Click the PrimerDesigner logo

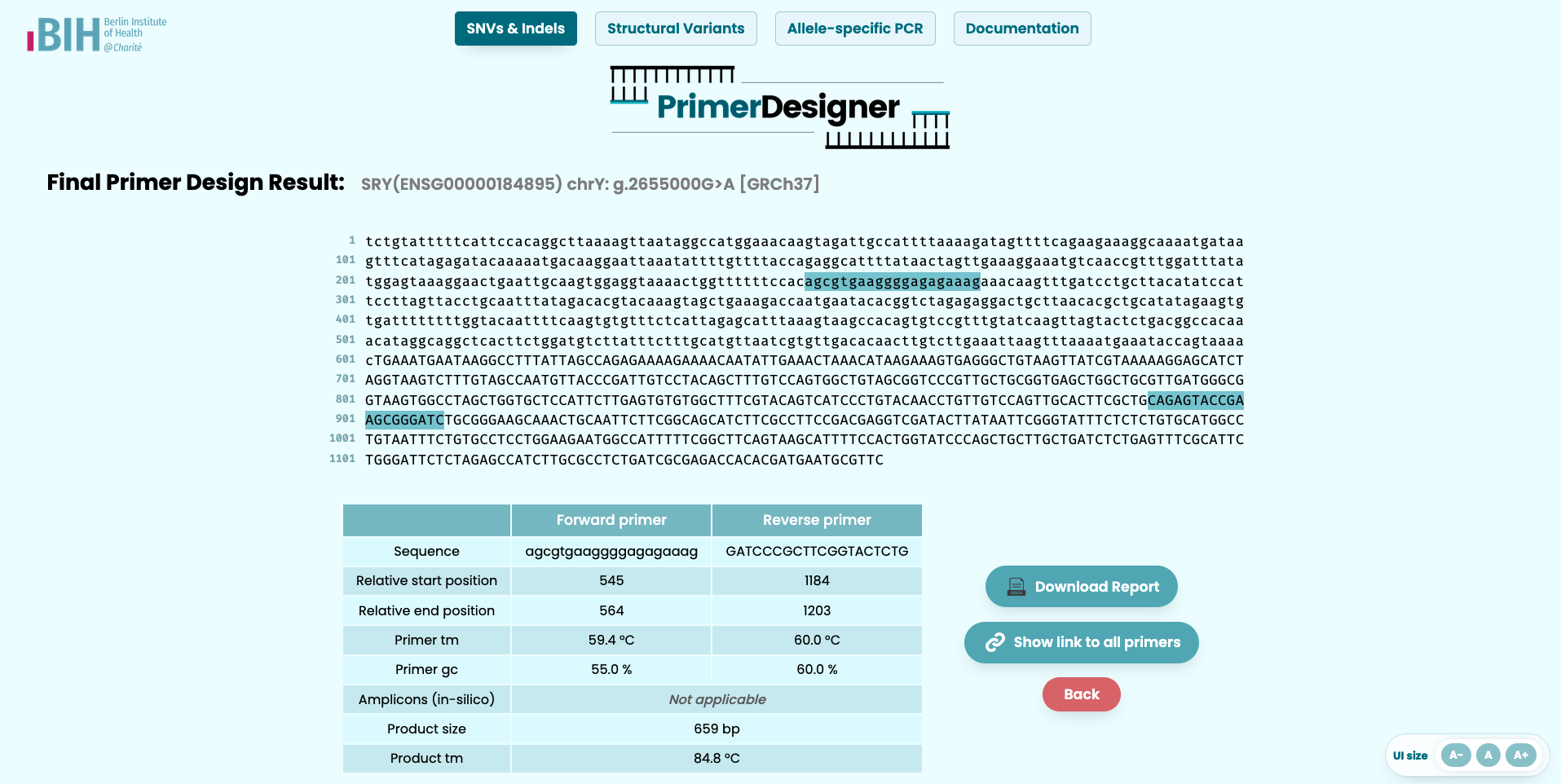pos(780,107)
